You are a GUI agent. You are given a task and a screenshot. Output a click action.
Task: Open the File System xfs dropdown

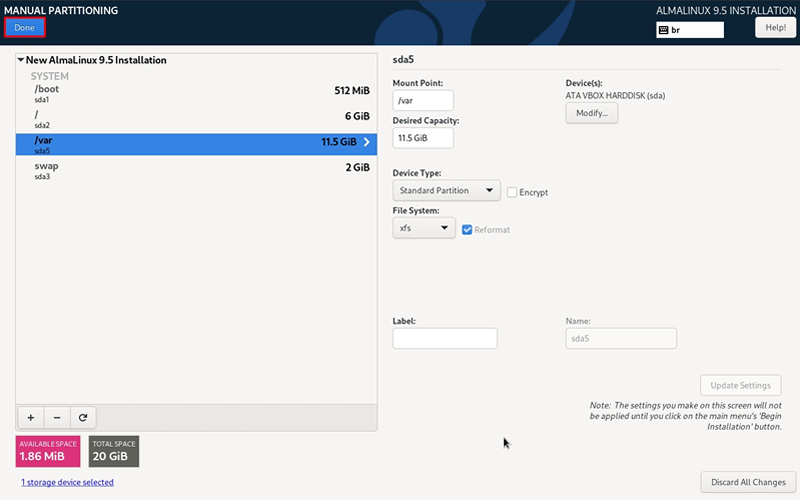point(424,228)
